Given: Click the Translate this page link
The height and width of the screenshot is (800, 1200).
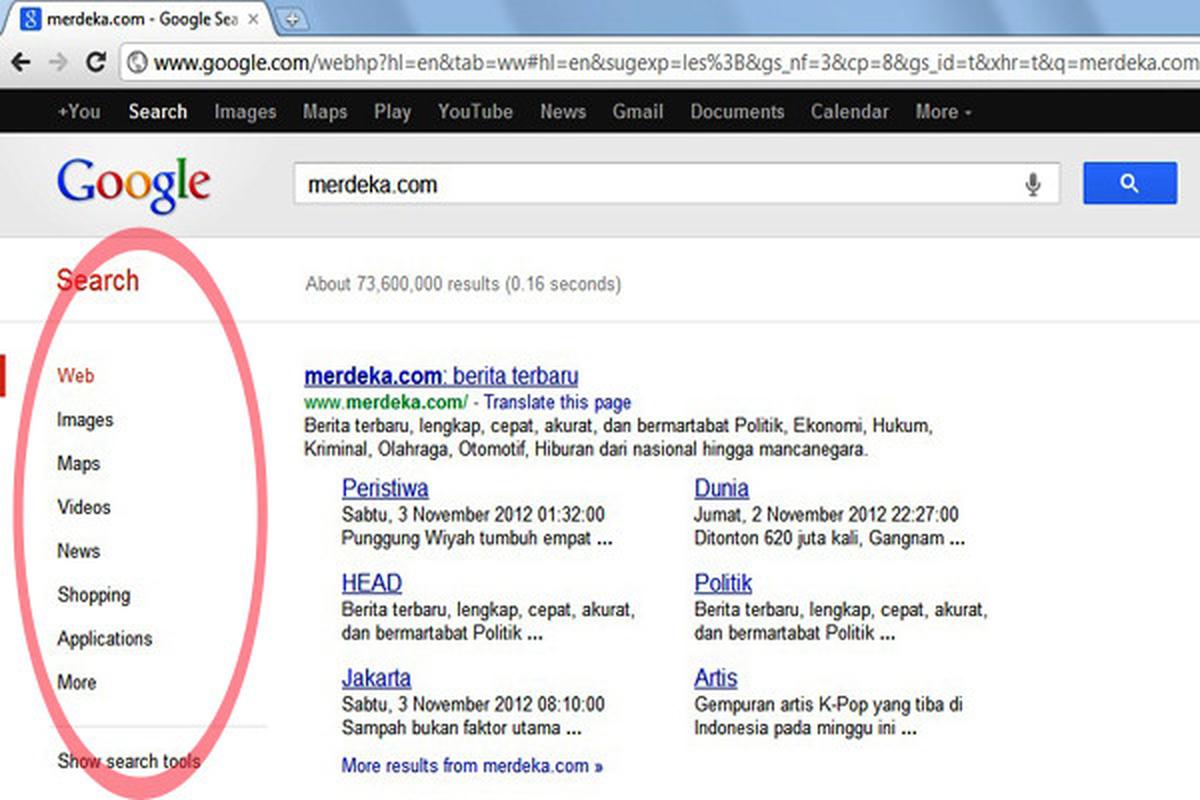Looking at the screenshot, I should (x=556, y=403).
